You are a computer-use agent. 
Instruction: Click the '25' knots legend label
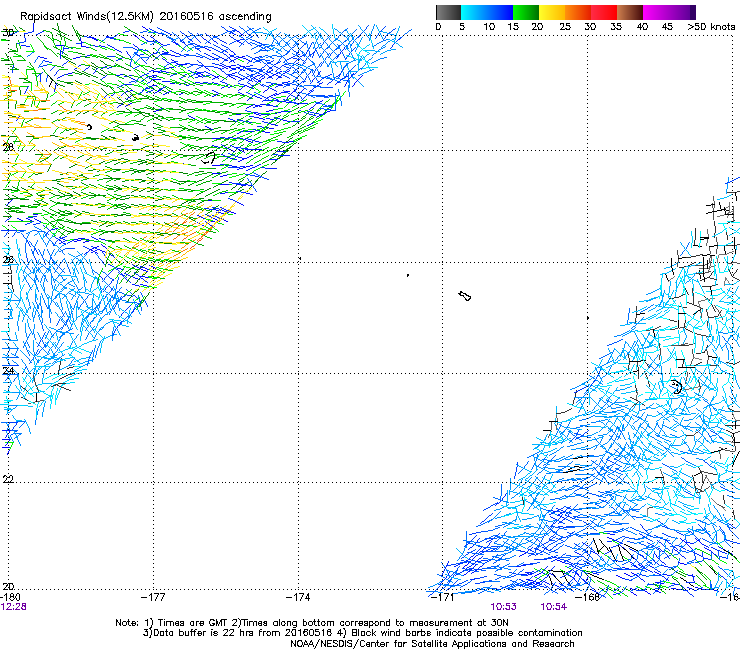pos(565,27)
